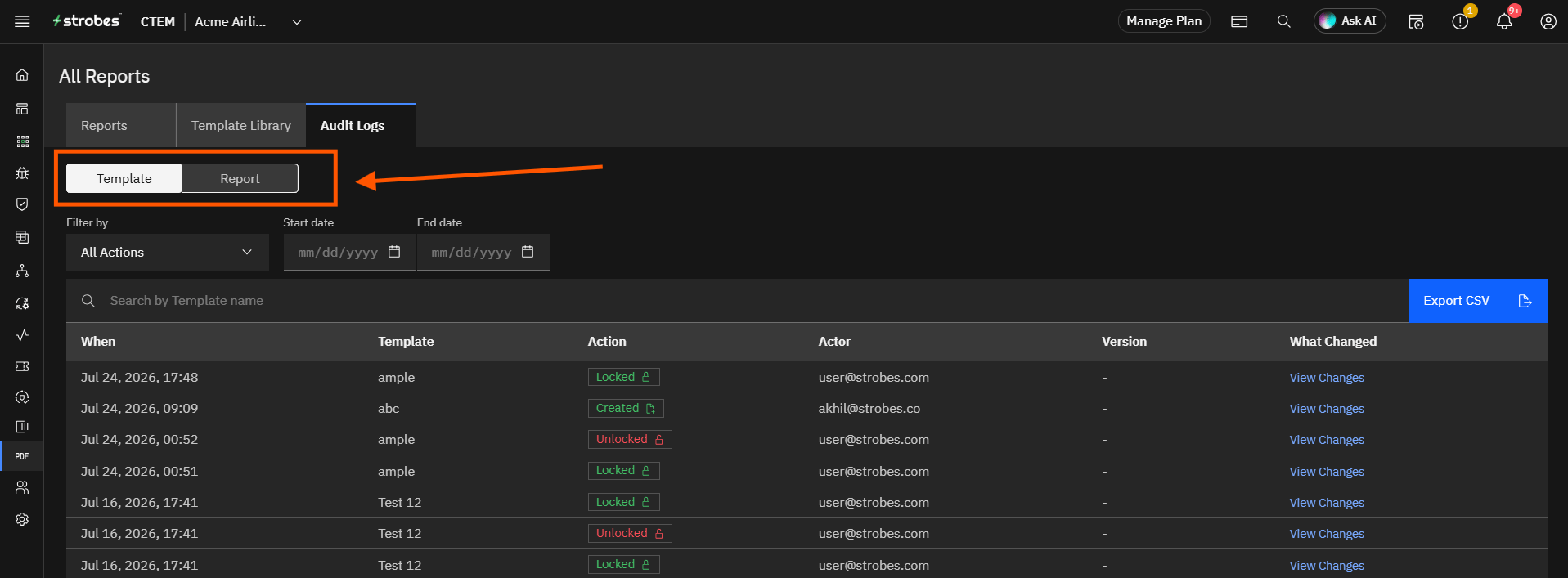The image size is (1568, 578).
Task: Open the notifications bell
Action: pyautogui.click(x=1504, y=21)
